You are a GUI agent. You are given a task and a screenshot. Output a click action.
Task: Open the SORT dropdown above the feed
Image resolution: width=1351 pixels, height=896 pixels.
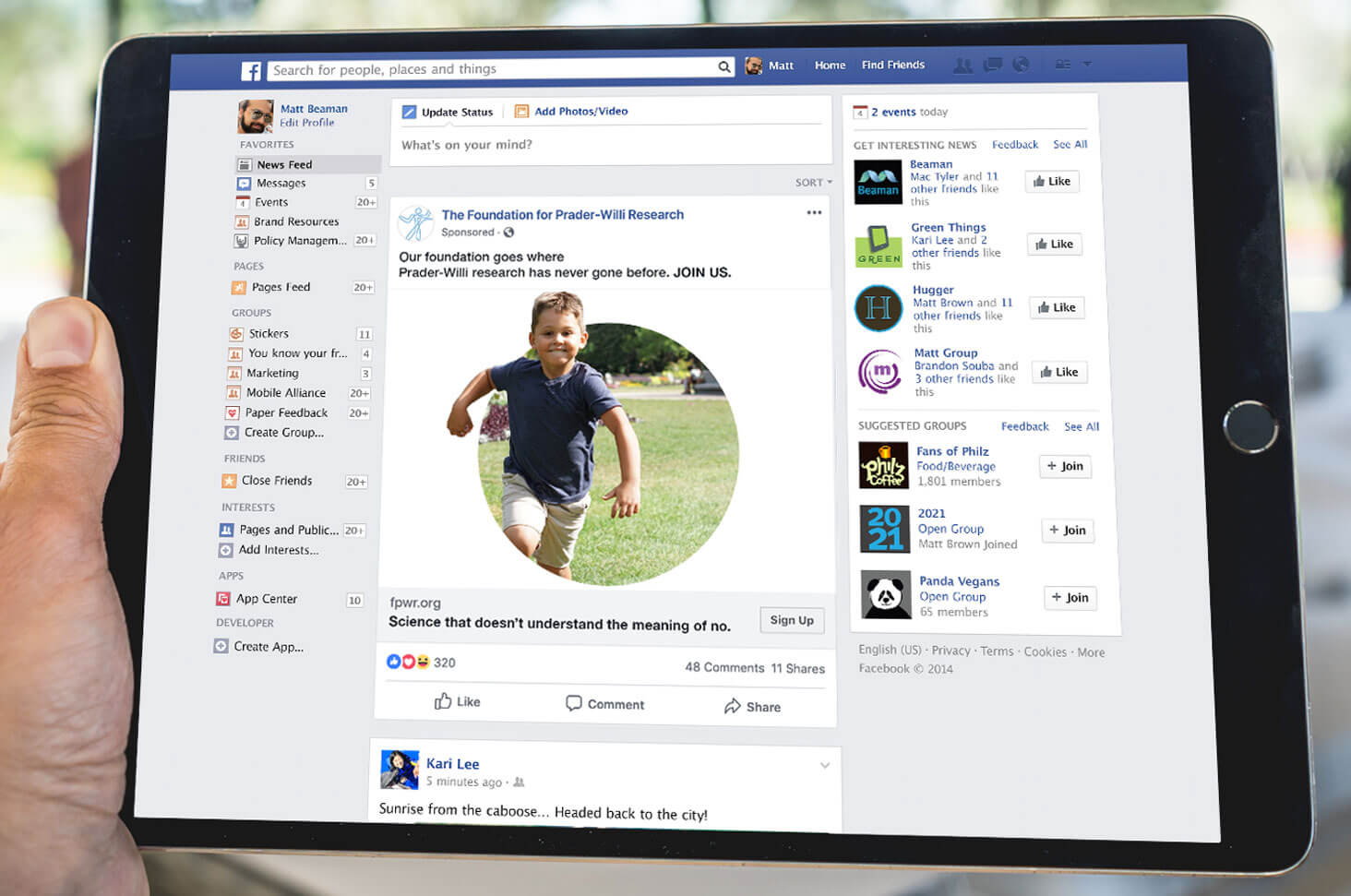tap(813, 183)
